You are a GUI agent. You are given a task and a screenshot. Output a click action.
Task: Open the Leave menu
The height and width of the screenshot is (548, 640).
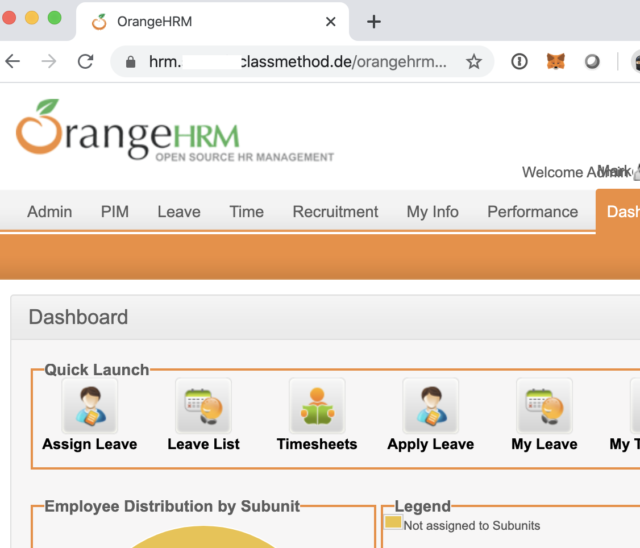point(179,212)
